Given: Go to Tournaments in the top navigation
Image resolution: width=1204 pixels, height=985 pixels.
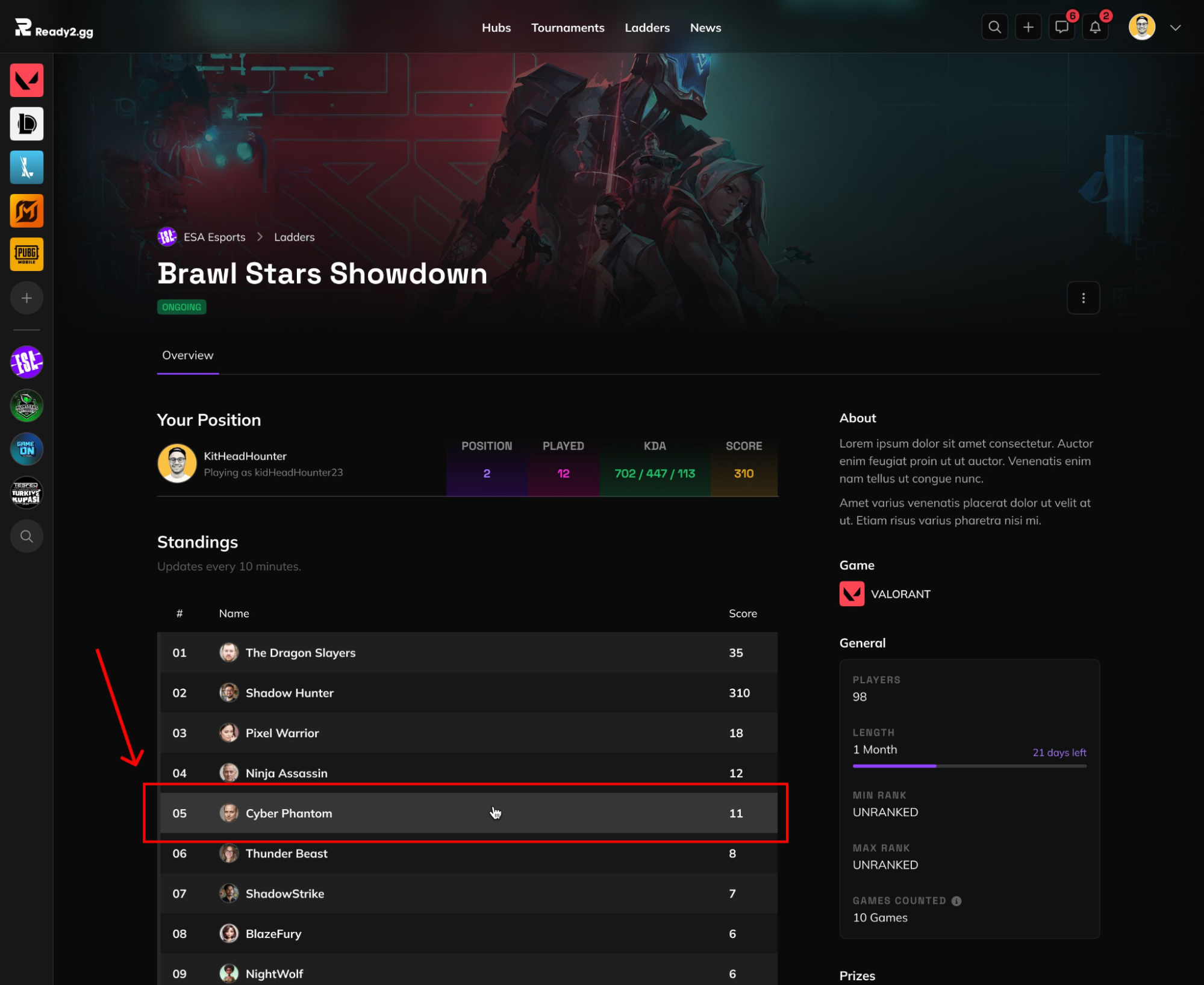Looking at the screenshot, I should (567, 28).
